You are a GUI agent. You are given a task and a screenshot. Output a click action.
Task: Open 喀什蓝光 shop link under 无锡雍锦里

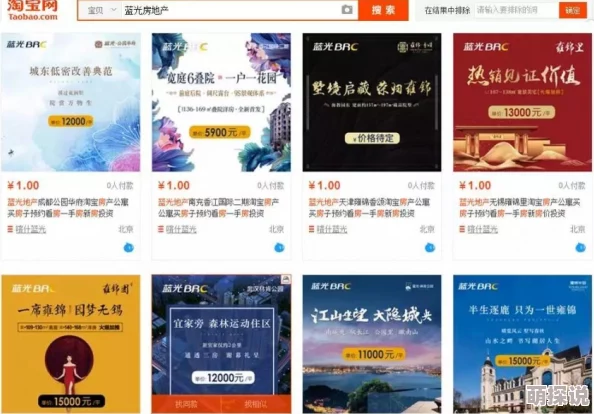pos(482,229)
